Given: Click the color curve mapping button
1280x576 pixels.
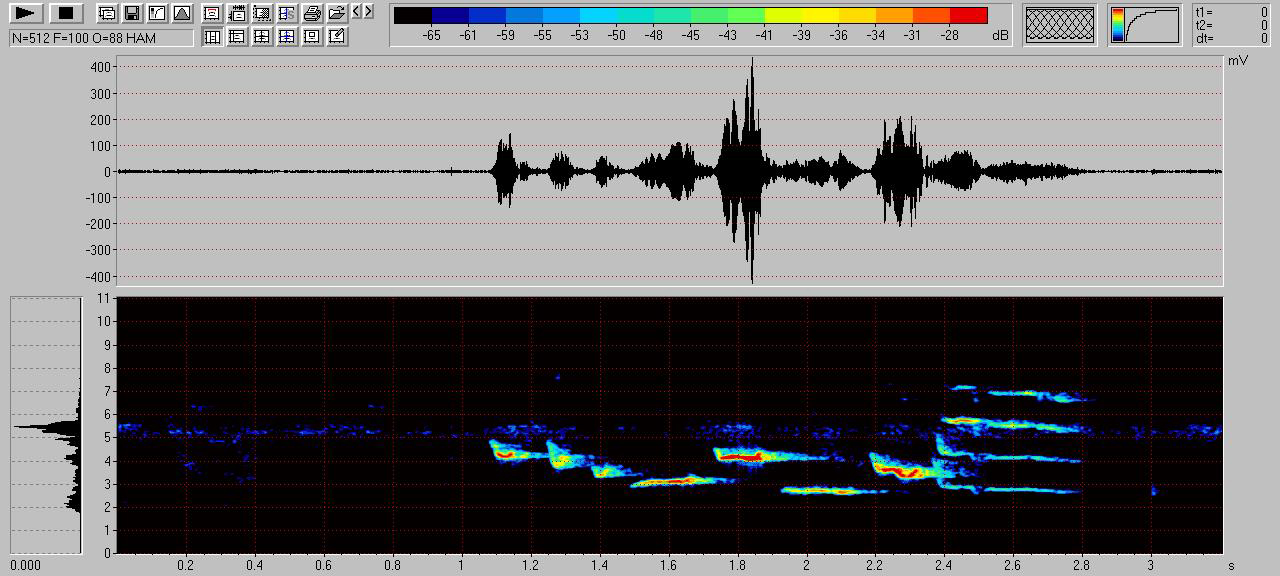Looking at the screenshot, I should click(1145, 24).
